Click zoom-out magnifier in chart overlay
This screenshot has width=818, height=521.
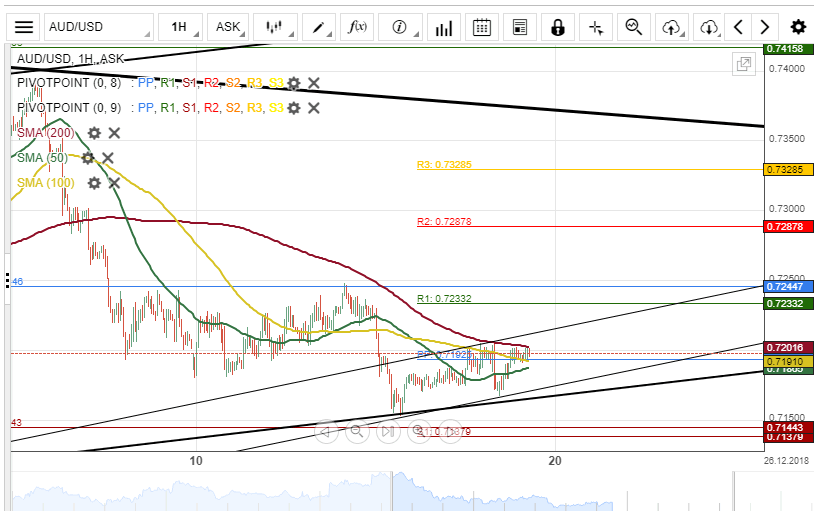pyautogui.click(x=357, y=431)
